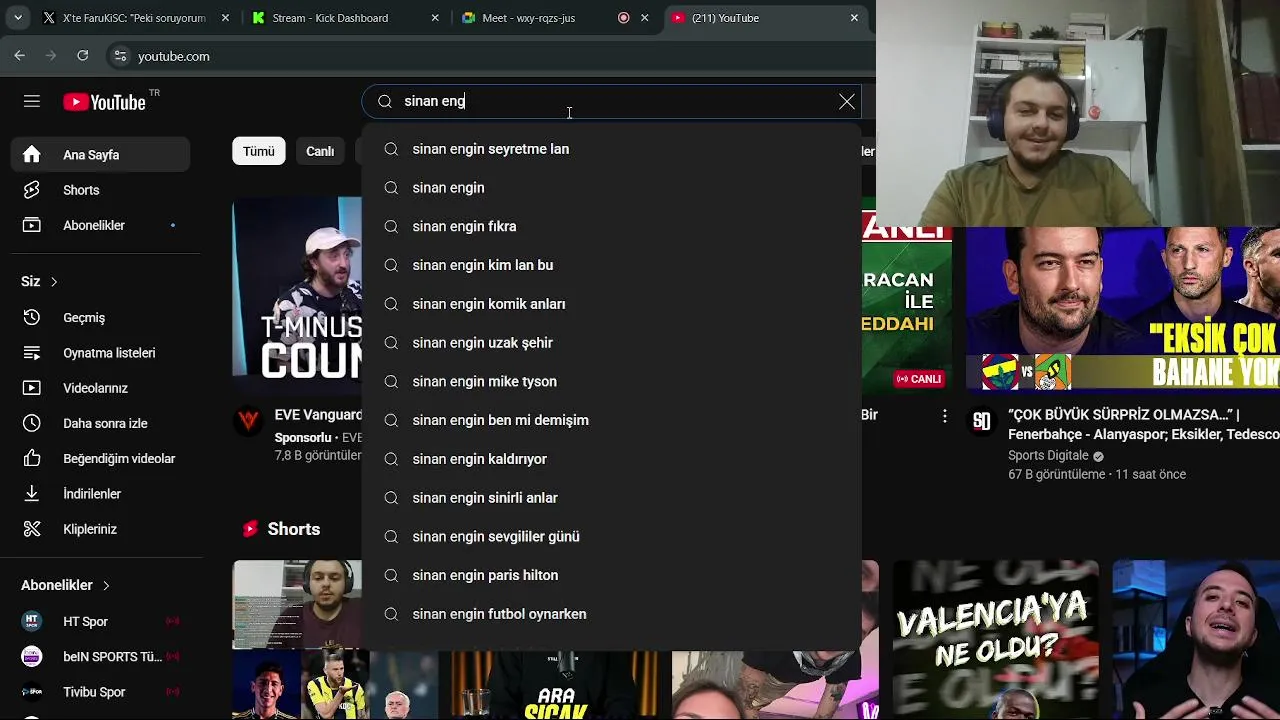This screenshot has width=1280, height=720.
Task: Open the beIN SPORTS Tü... channel
Action: click(100, 657)
